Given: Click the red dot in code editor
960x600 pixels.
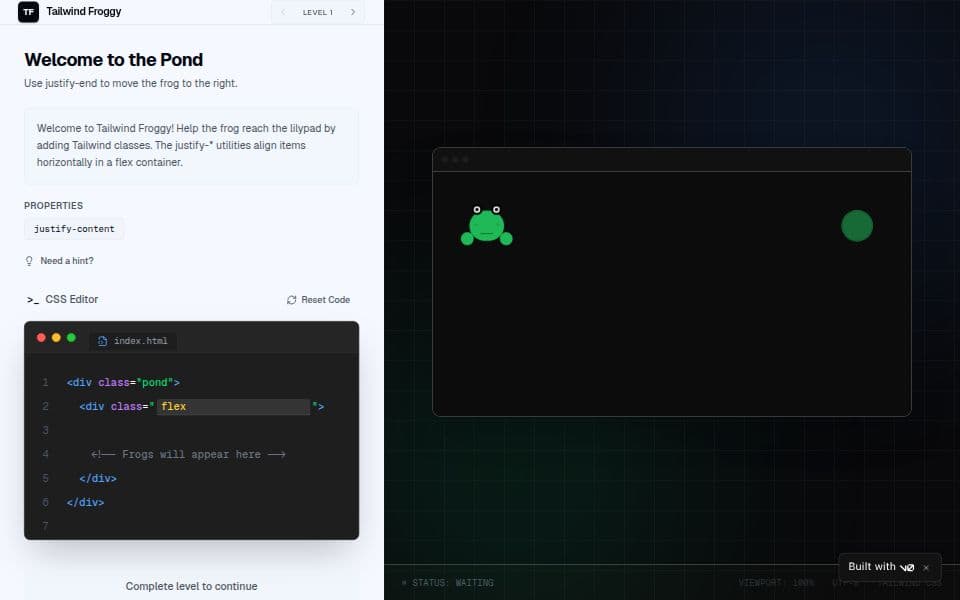Looking at the screenshot, I should pyautogui.click(x=41, y=338).
